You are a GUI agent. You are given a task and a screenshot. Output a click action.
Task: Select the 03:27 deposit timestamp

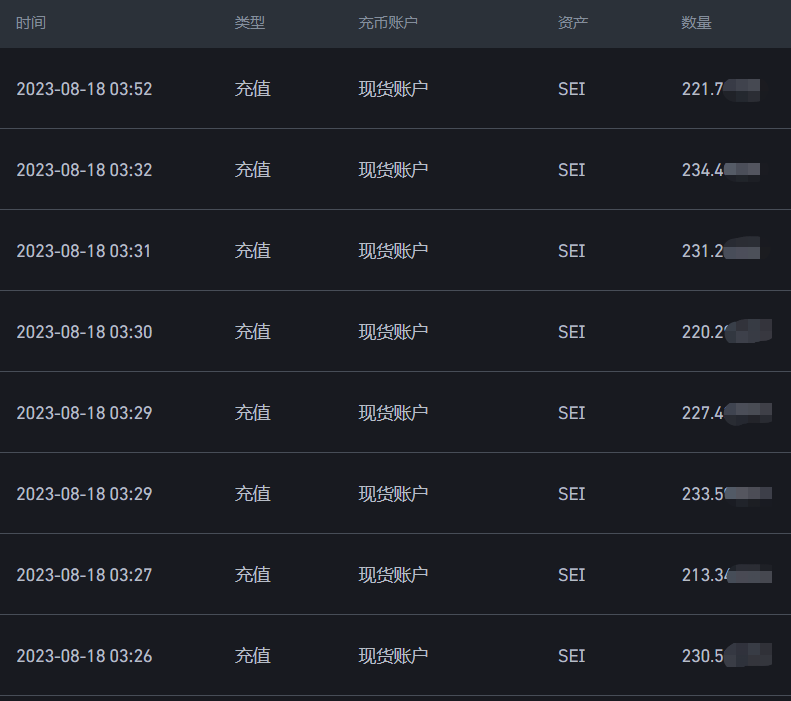point(84,575)
